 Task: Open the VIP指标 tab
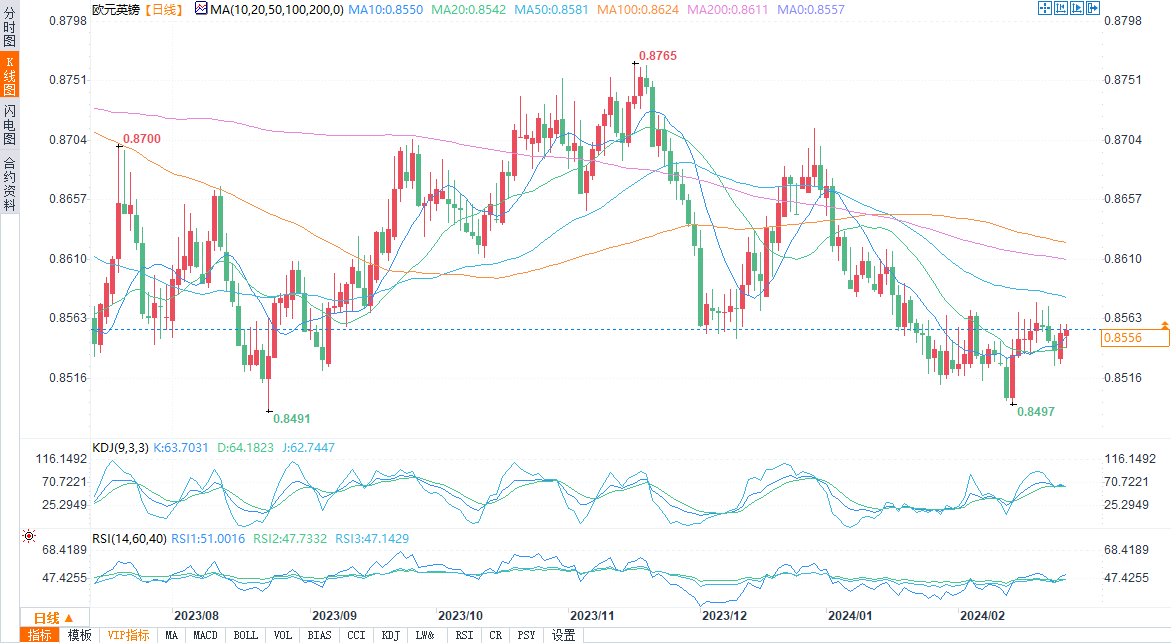tap(128, 635)
